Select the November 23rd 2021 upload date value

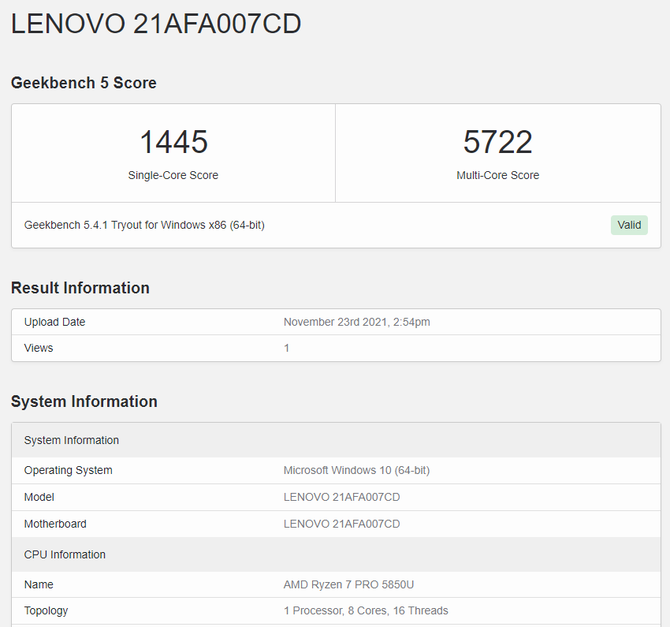(x=357, y=322)
